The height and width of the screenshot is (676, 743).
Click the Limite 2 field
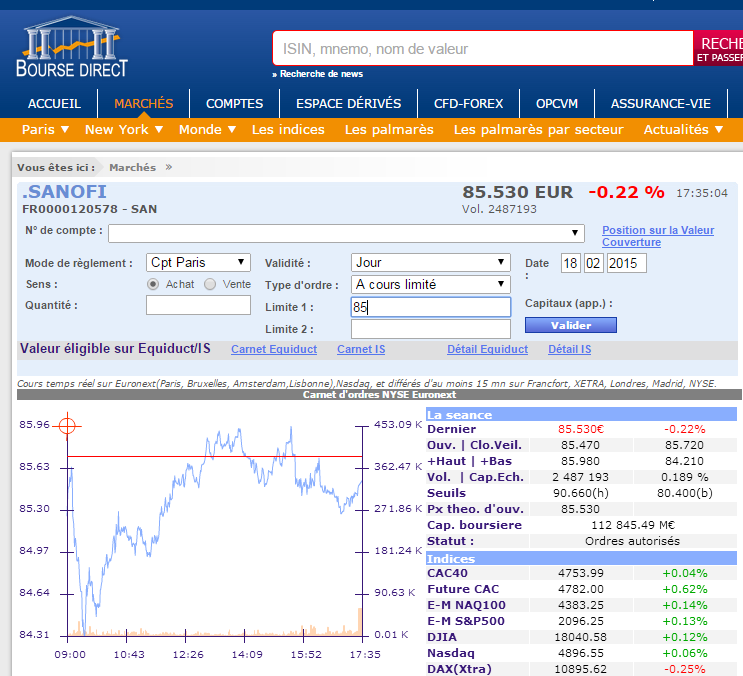pos(431,329)
